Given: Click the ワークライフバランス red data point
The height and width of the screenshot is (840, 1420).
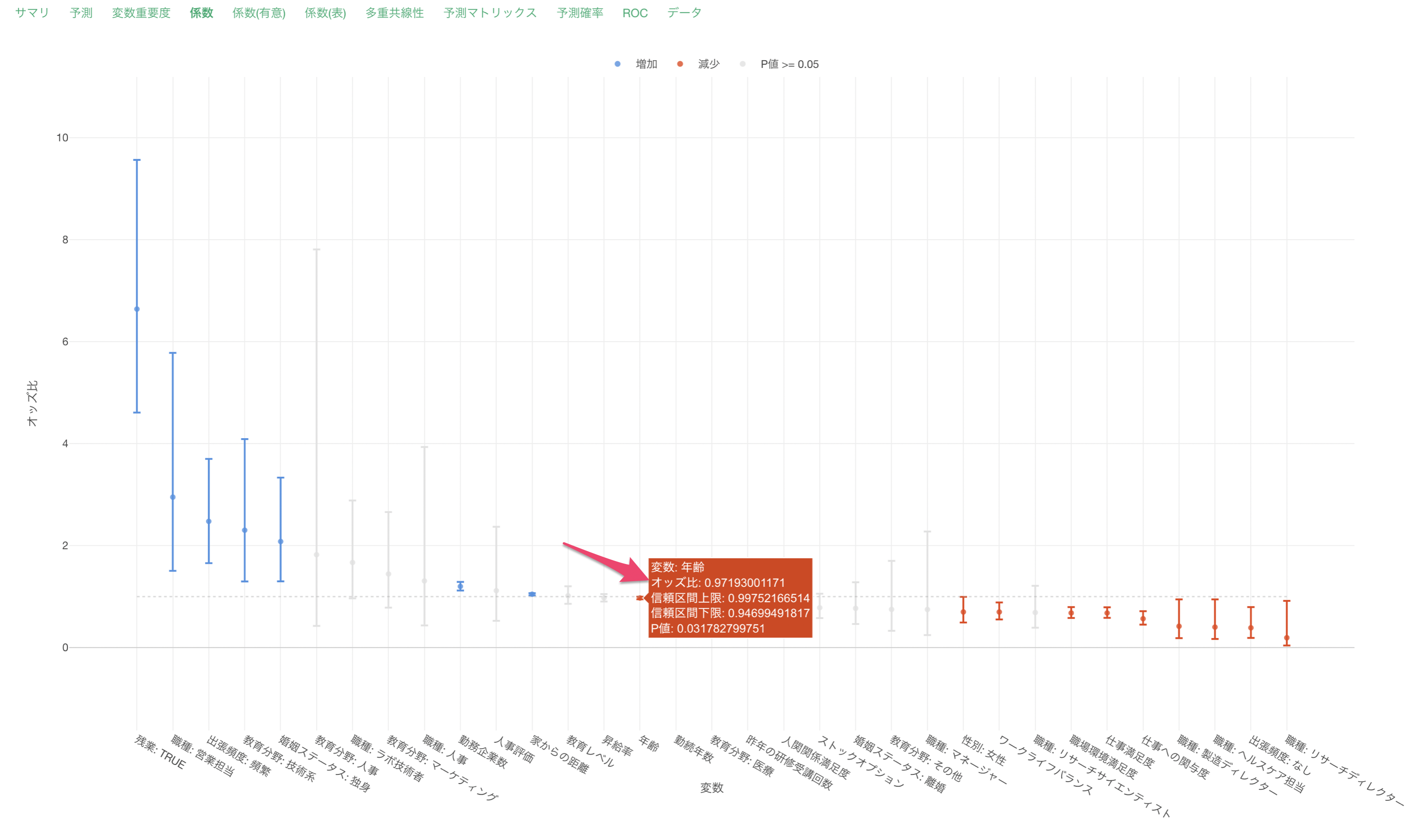Looking at the screenshot, I should [999, 612].
